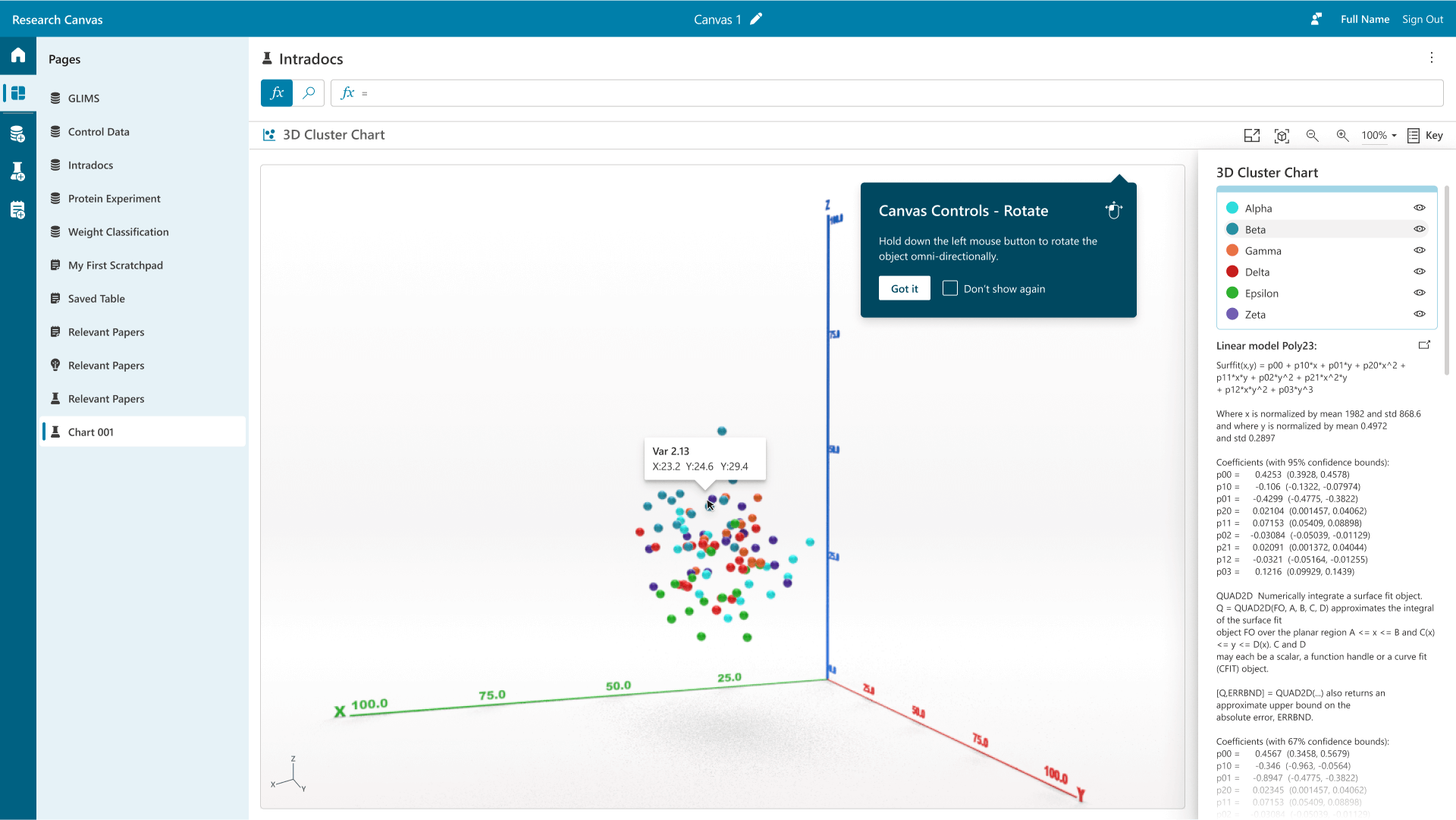Click the Delta red color swatch
1456x820 pixels.
[x=1232, y=272]
